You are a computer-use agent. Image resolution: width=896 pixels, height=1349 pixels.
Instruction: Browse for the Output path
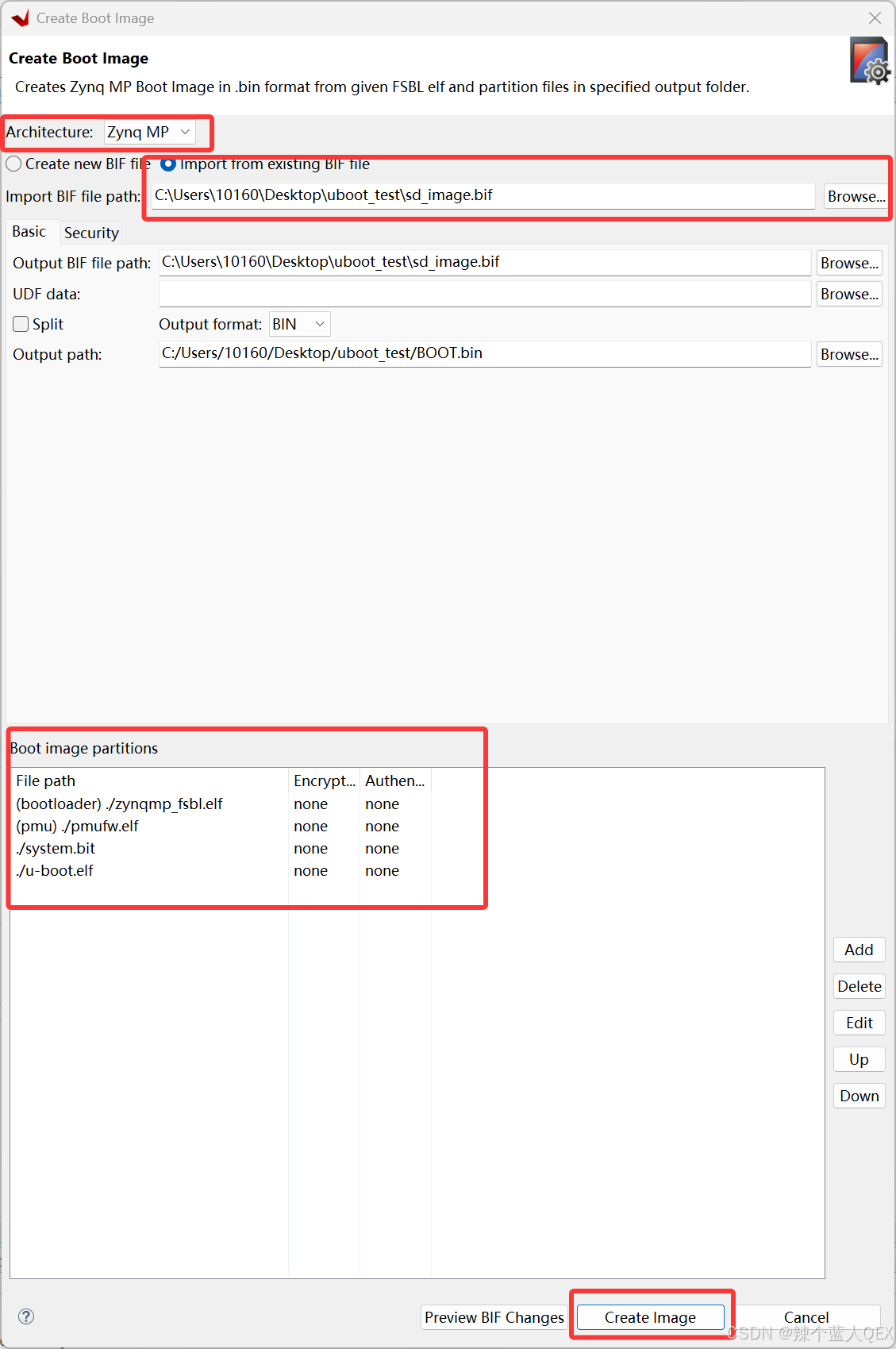pyautogui.click(x=849, y=354)
